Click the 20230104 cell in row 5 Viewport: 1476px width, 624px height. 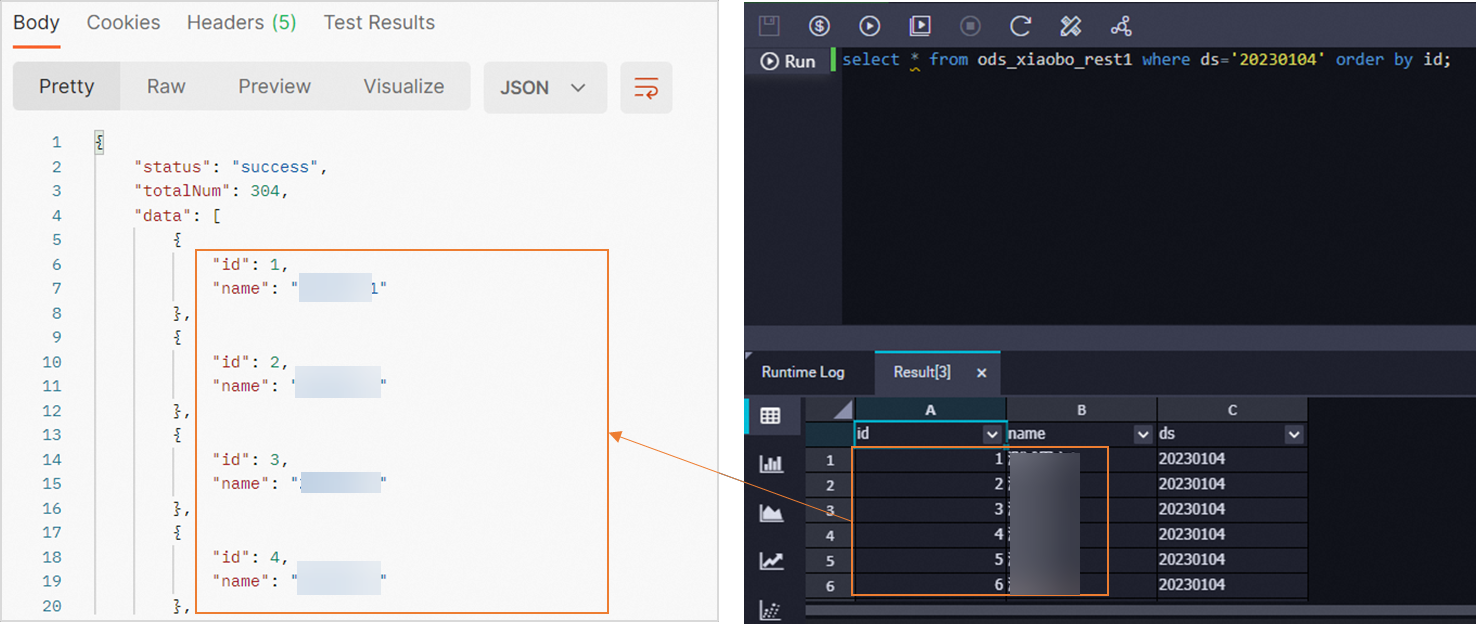pyautogui.click(x=1232, y=560)
